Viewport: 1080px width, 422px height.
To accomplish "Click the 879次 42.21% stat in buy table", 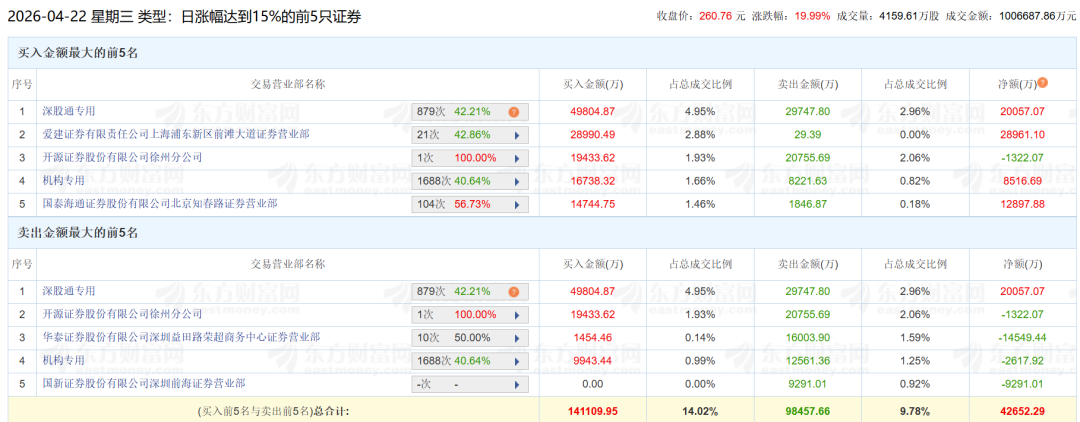I will click(x=453, y=112).
